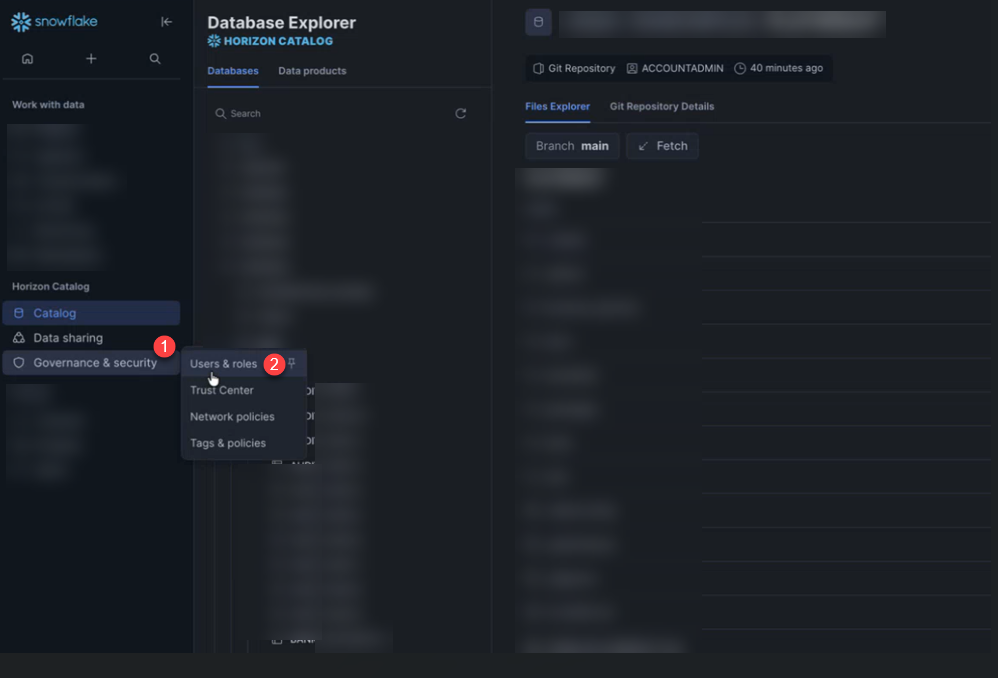The height and width of the screenshot is (678, 998).
Task: Open search with the sidebar magnifier icon
Action: click(155, 59)
